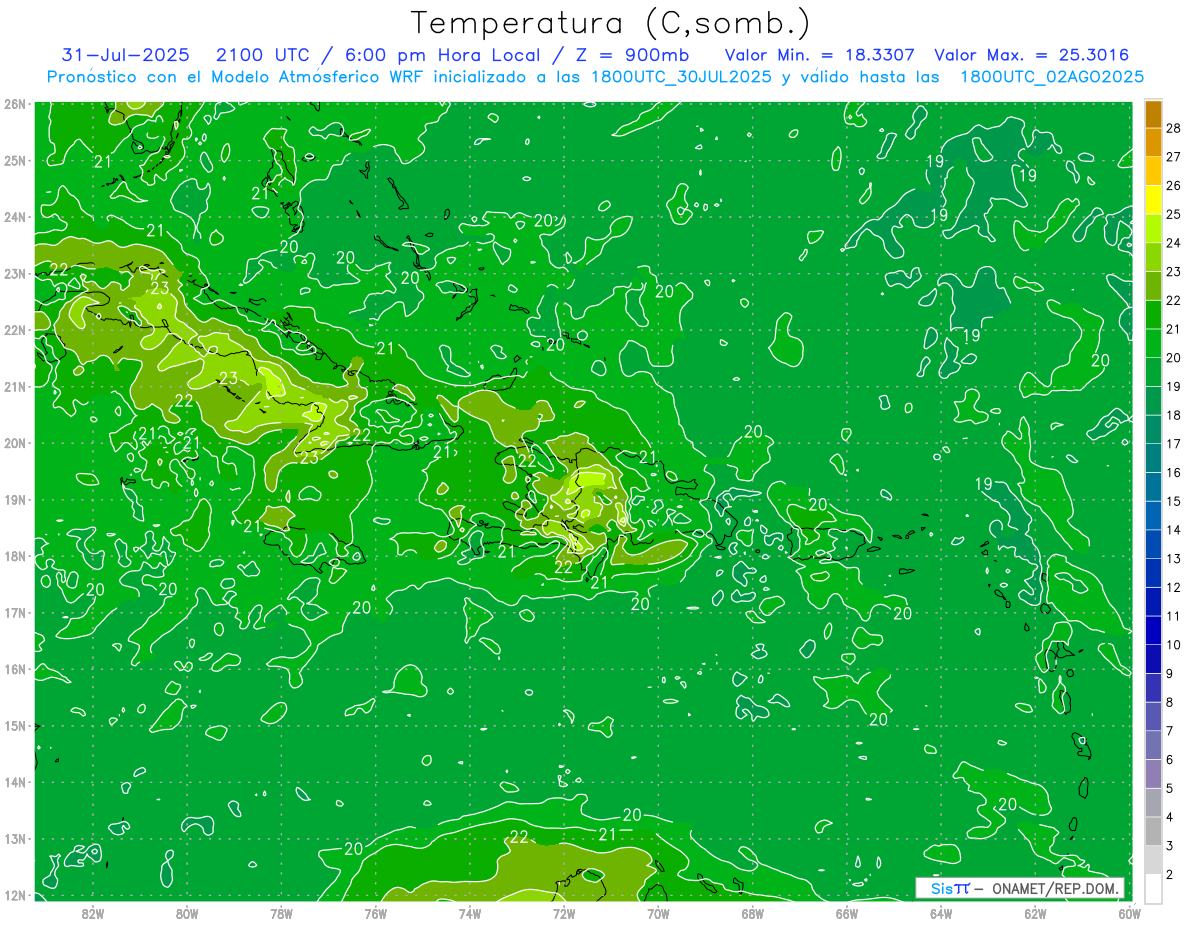Click the latitude axis label "14N"
The image size is (1200, 927).
(15, 782)
